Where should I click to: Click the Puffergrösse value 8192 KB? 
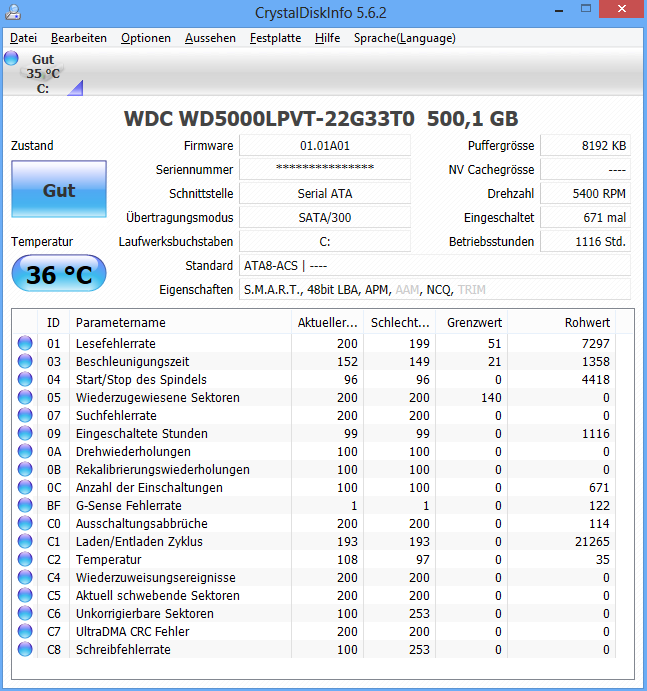click(x=585, y=146)
